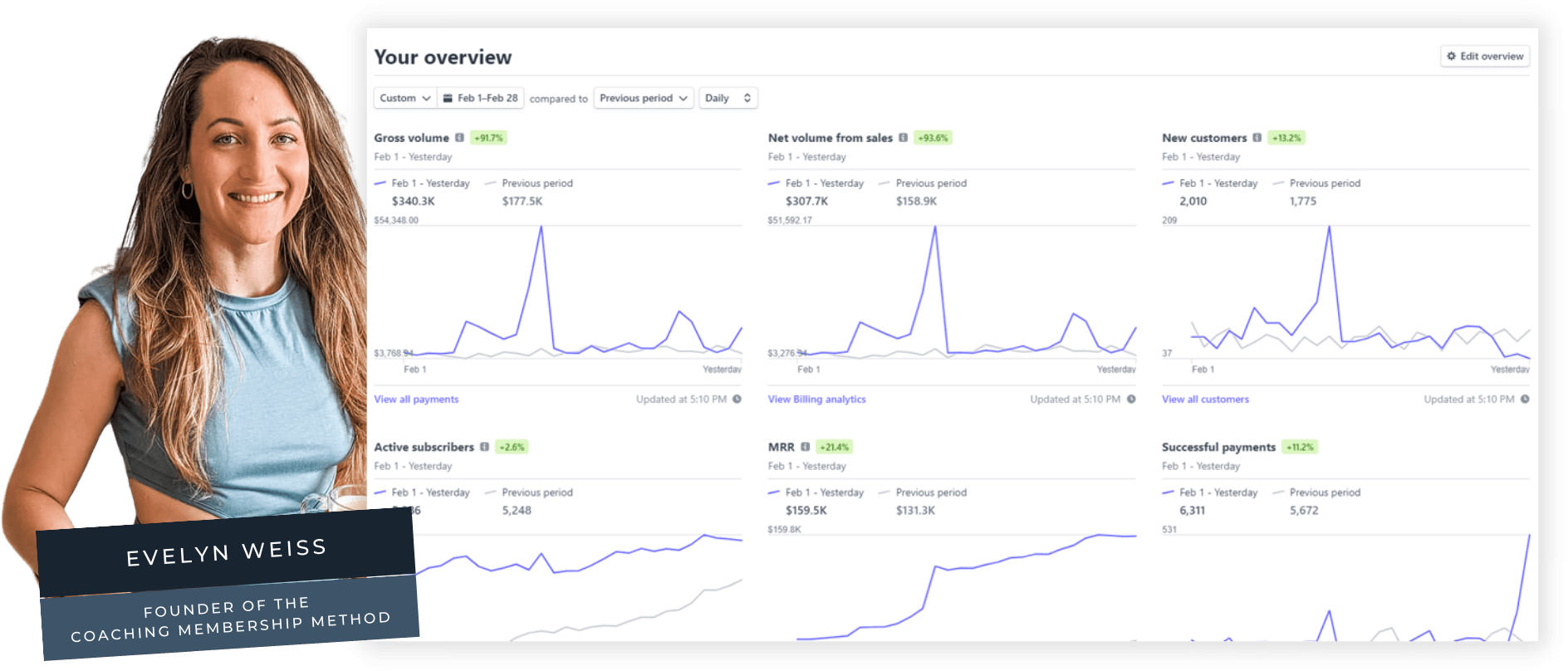Click the Edit overview button

tap(1485, 56)
